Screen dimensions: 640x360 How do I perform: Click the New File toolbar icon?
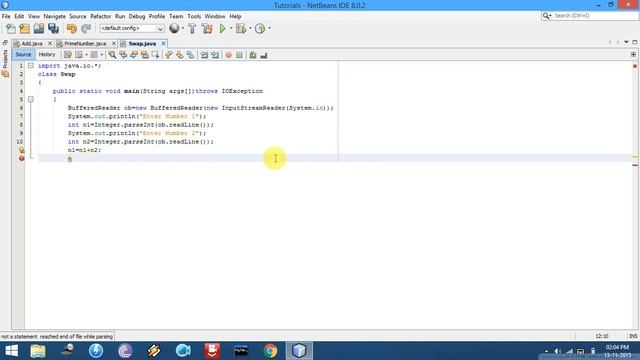tap(11, 29)
